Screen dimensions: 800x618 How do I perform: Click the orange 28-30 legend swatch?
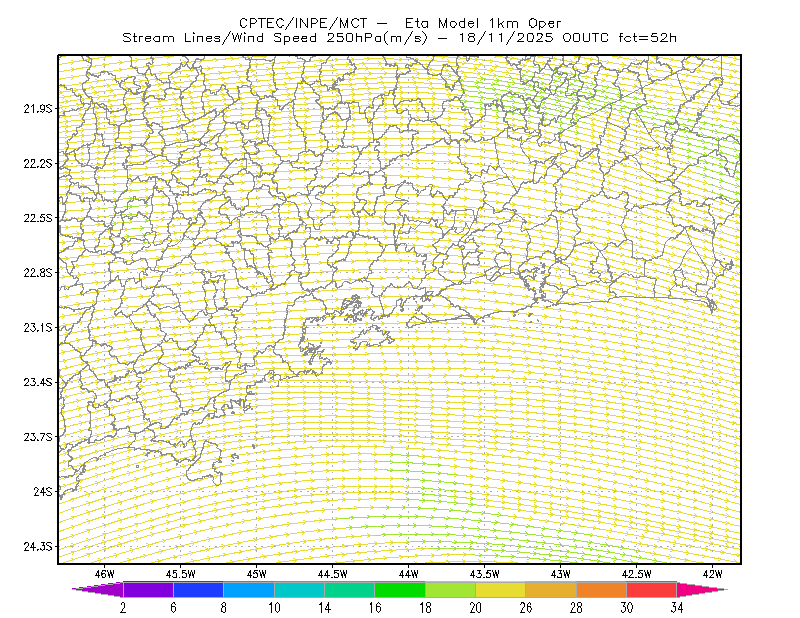point(602,589)
